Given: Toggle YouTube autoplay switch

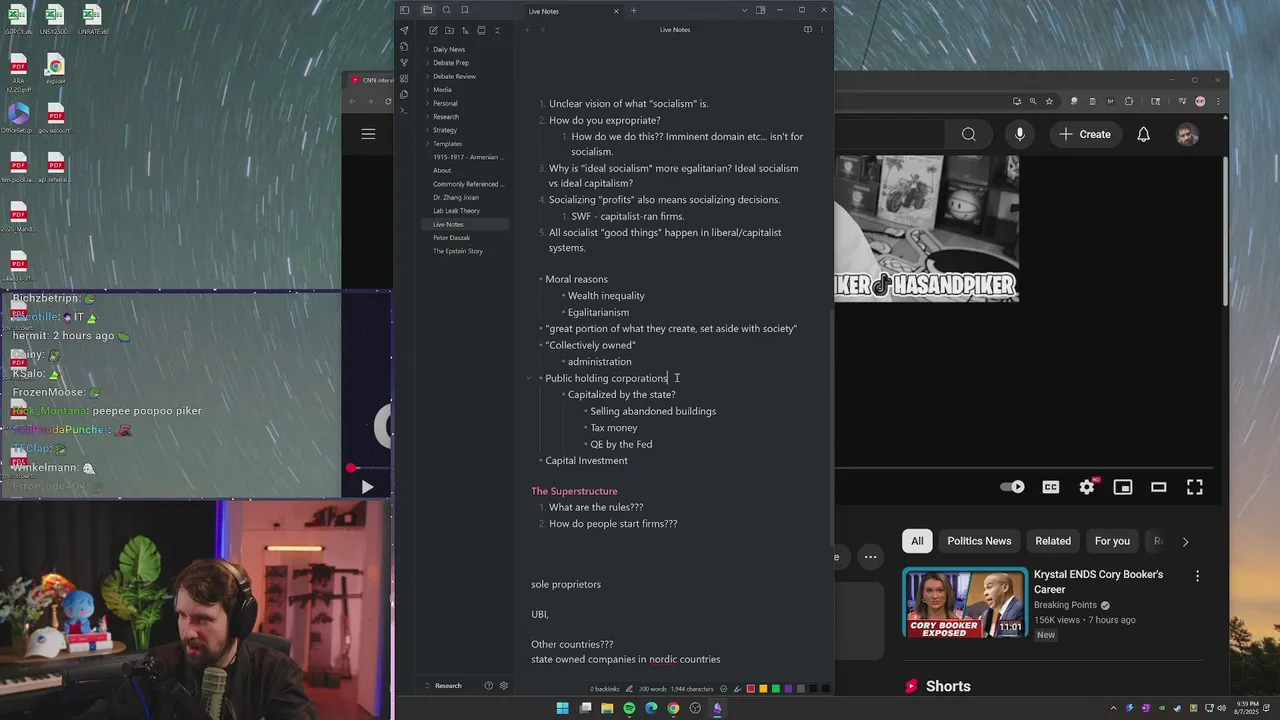Looking at the screenshot, I should pos(1012,487).
